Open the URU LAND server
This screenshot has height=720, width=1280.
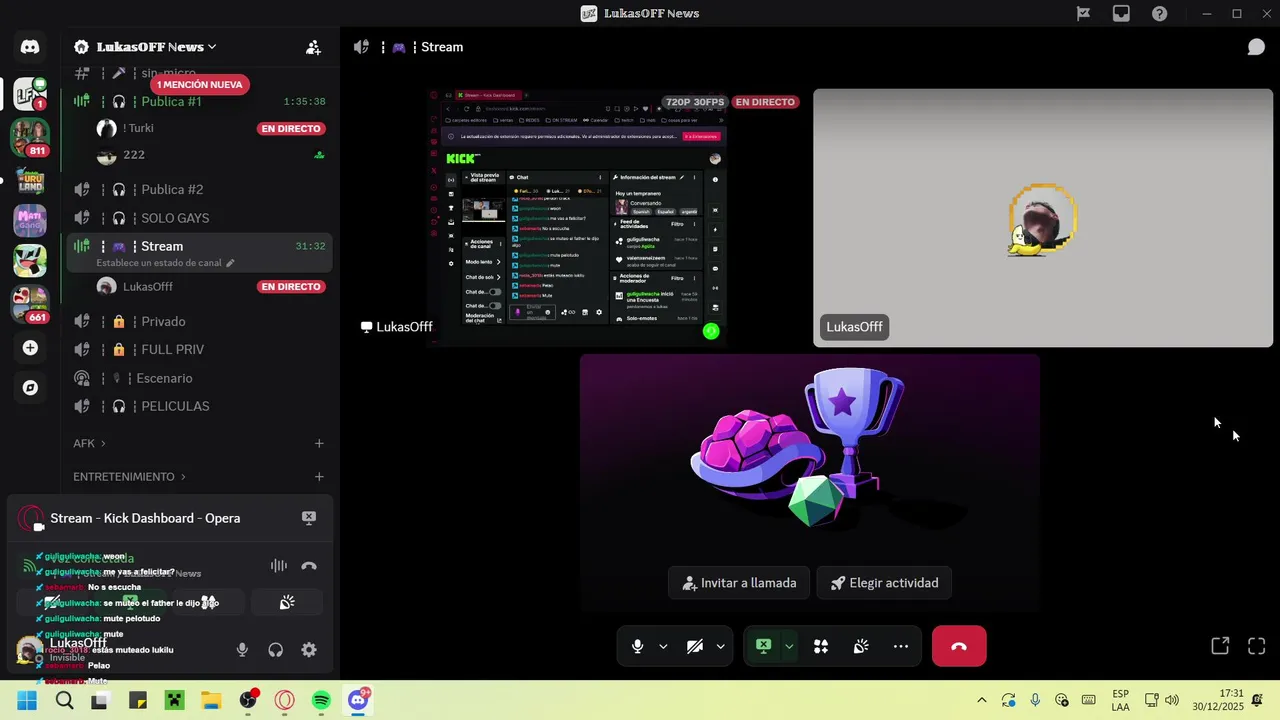(30, 182)
